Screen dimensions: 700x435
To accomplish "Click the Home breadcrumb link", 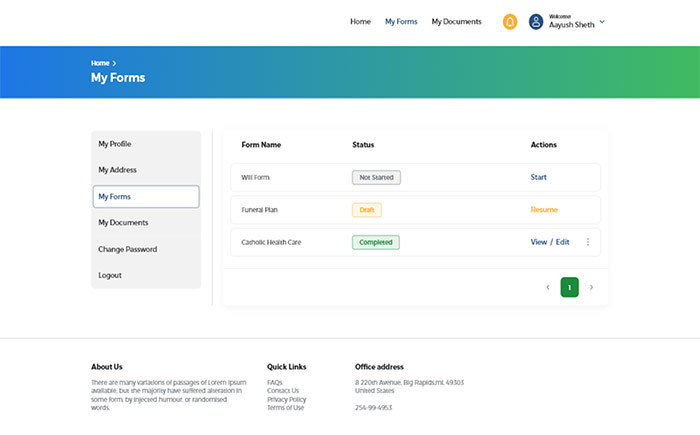I will [x=99, y=63].
